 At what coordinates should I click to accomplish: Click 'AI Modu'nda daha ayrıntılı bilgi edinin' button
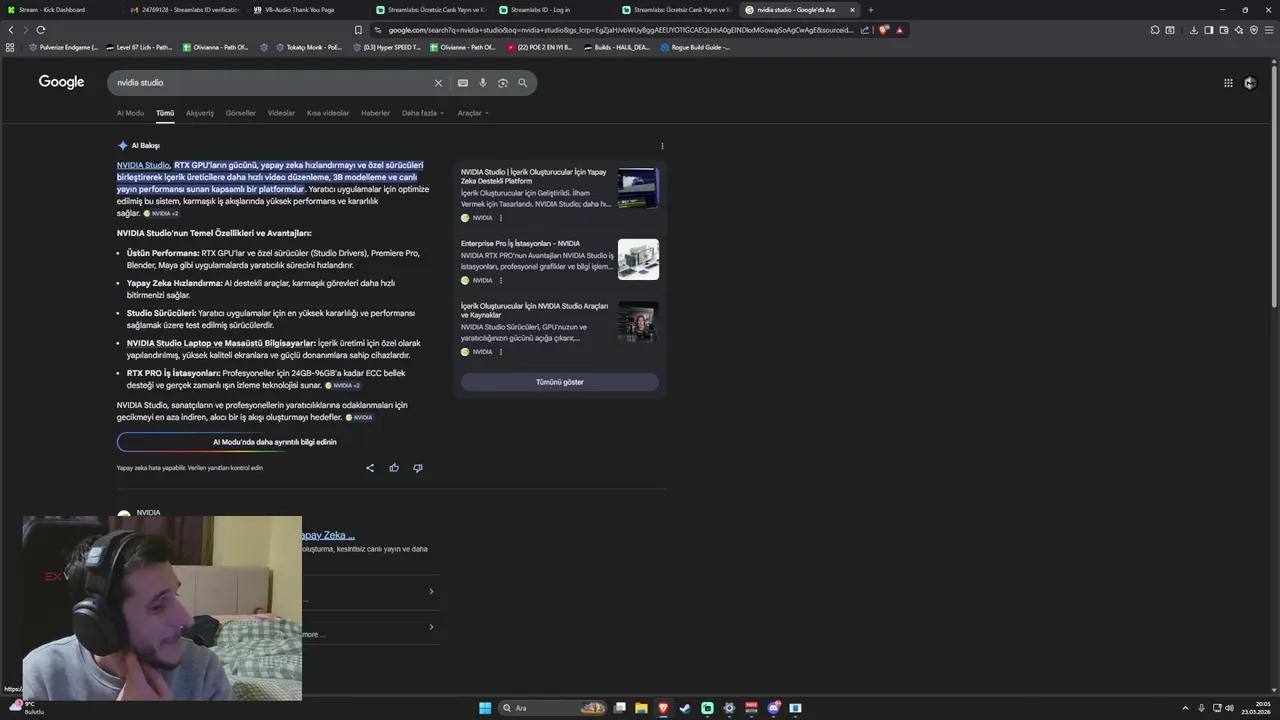[x=275, y=442]
